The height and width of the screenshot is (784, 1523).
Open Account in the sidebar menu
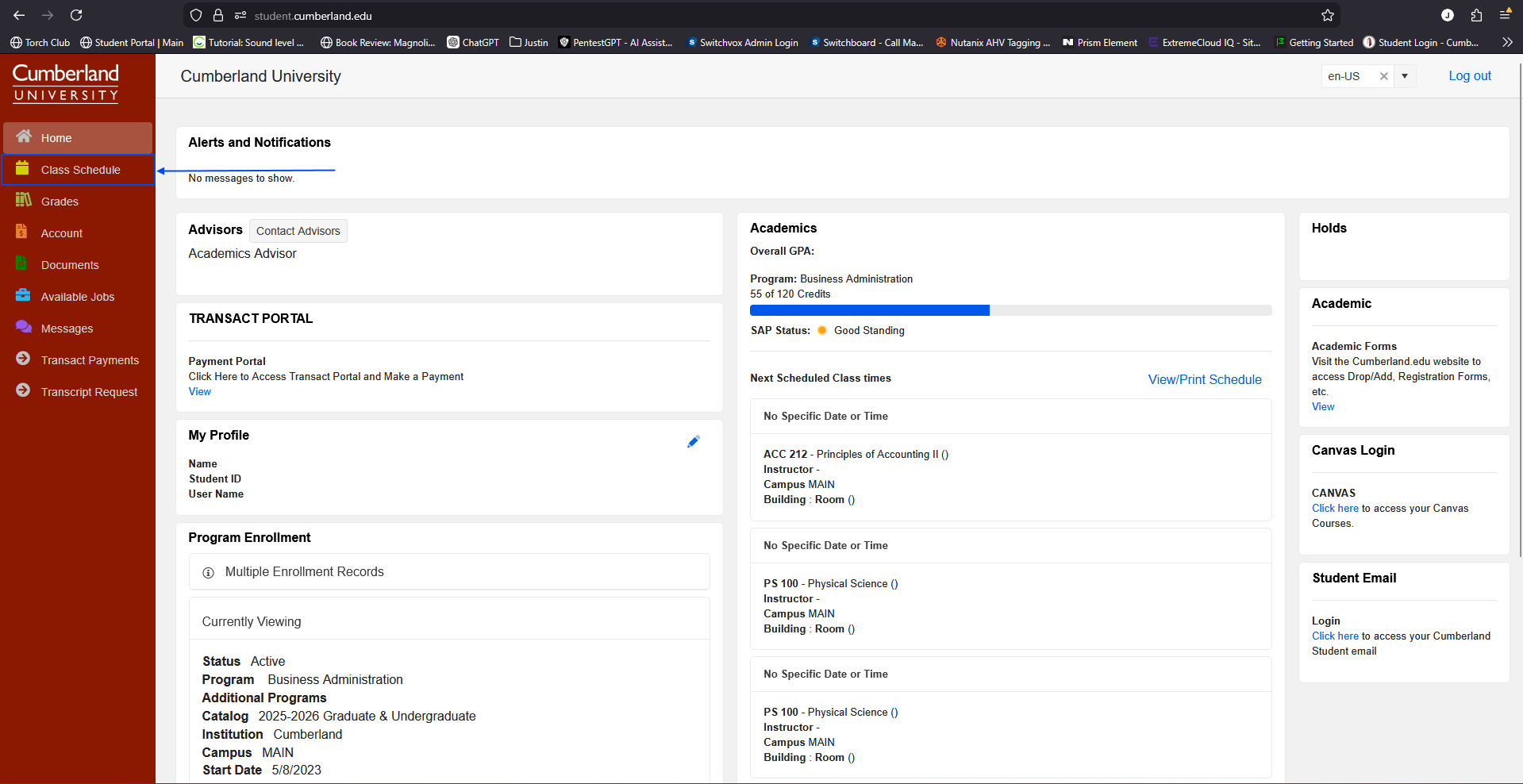coord(78,233)
